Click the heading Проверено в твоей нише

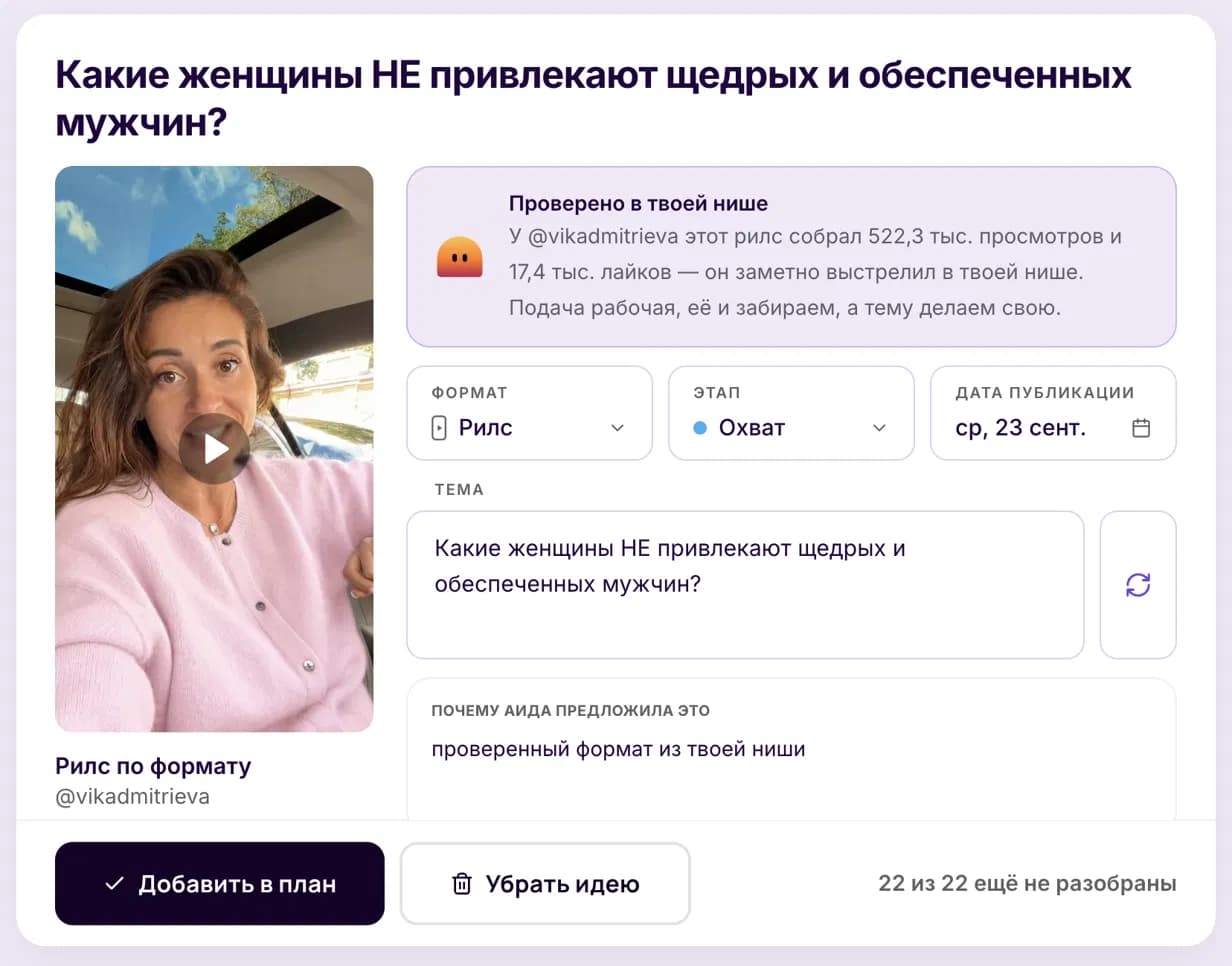638,204
